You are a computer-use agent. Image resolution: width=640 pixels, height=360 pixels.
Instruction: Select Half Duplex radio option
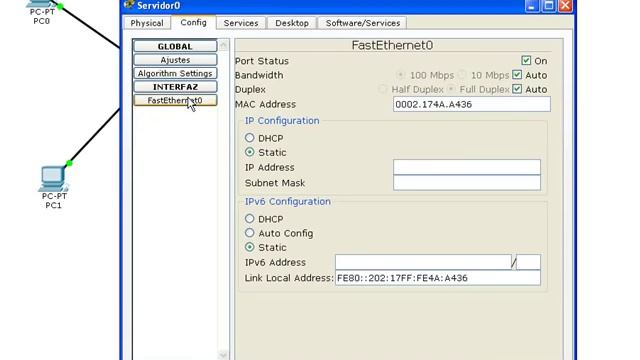(x=382, y=89)
